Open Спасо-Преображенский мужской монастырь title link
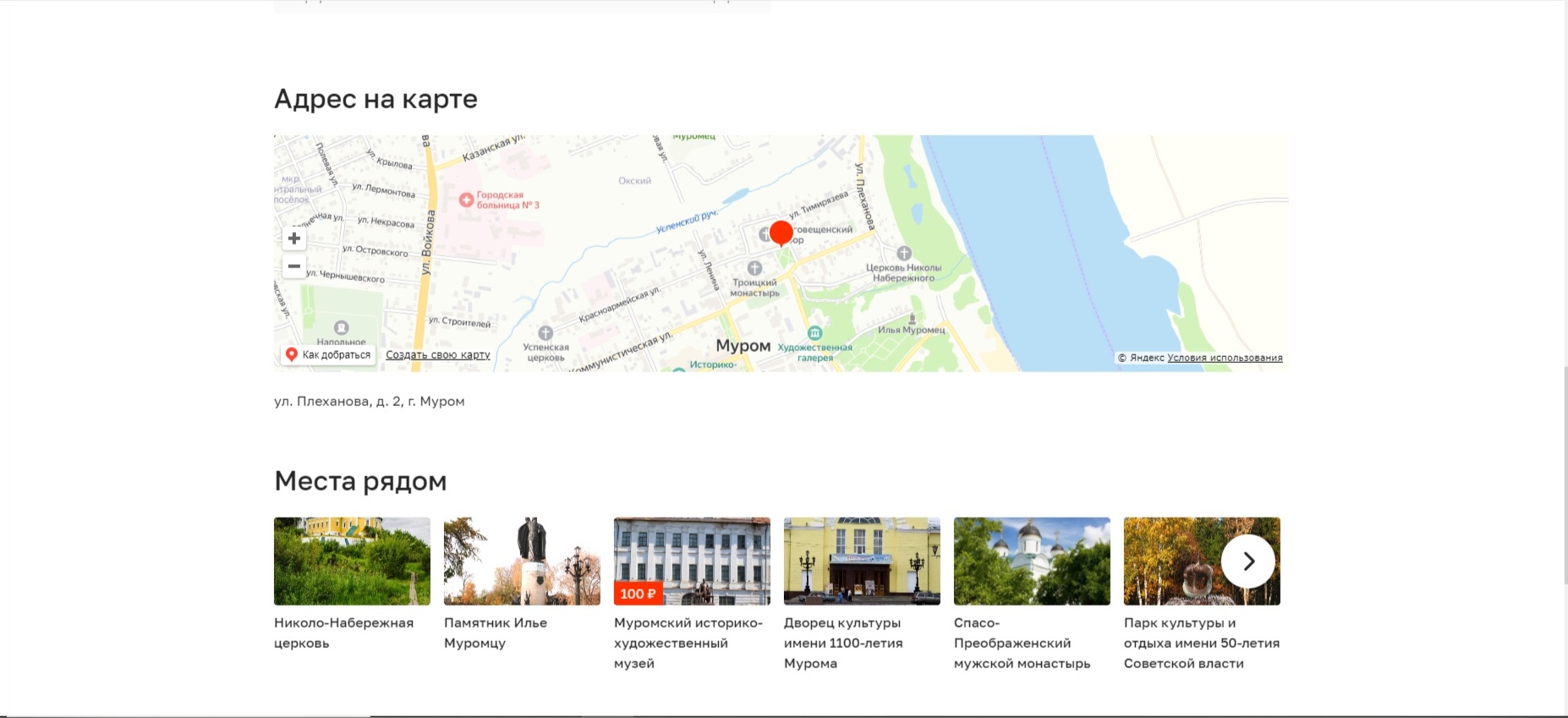Image resolution: width=1568 pixels, height=718 pixels. click(1022, 643)
